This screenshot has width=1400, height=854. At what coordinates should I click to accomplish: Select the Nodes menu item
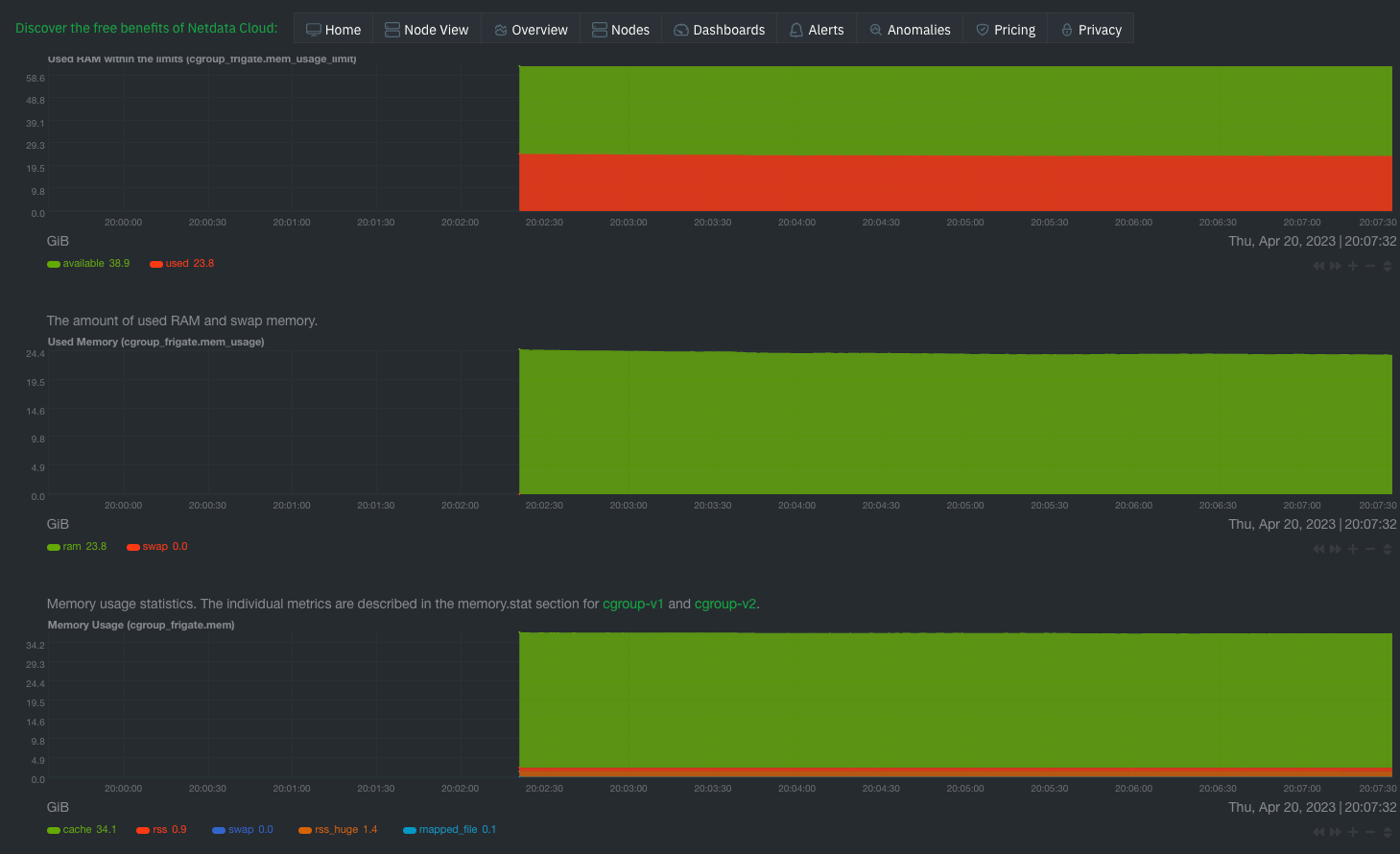621,29
